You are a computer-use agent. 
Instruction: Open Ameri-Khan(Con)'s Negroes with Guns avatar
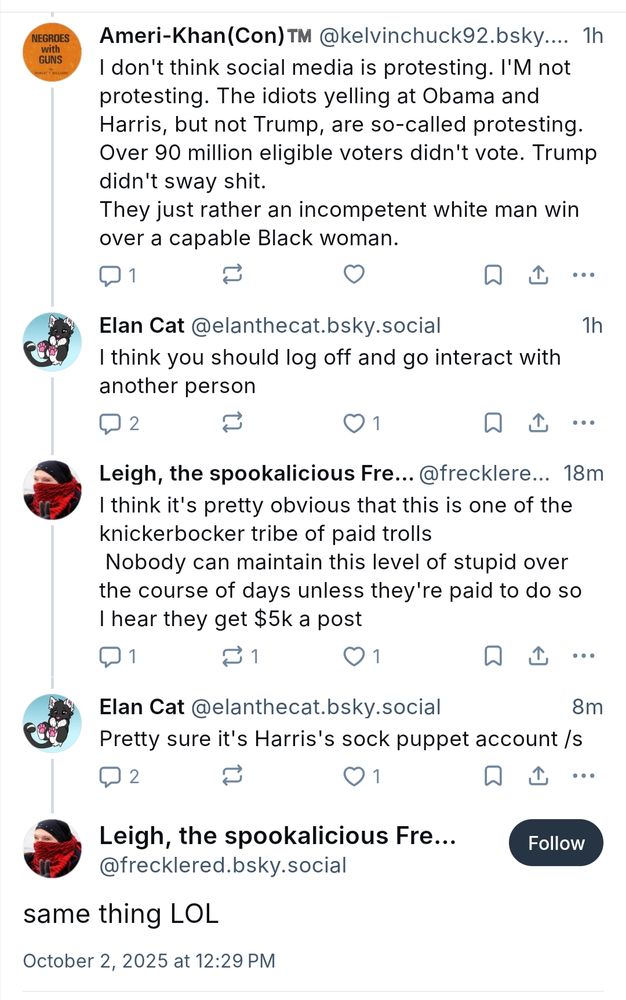coord(51,53)
